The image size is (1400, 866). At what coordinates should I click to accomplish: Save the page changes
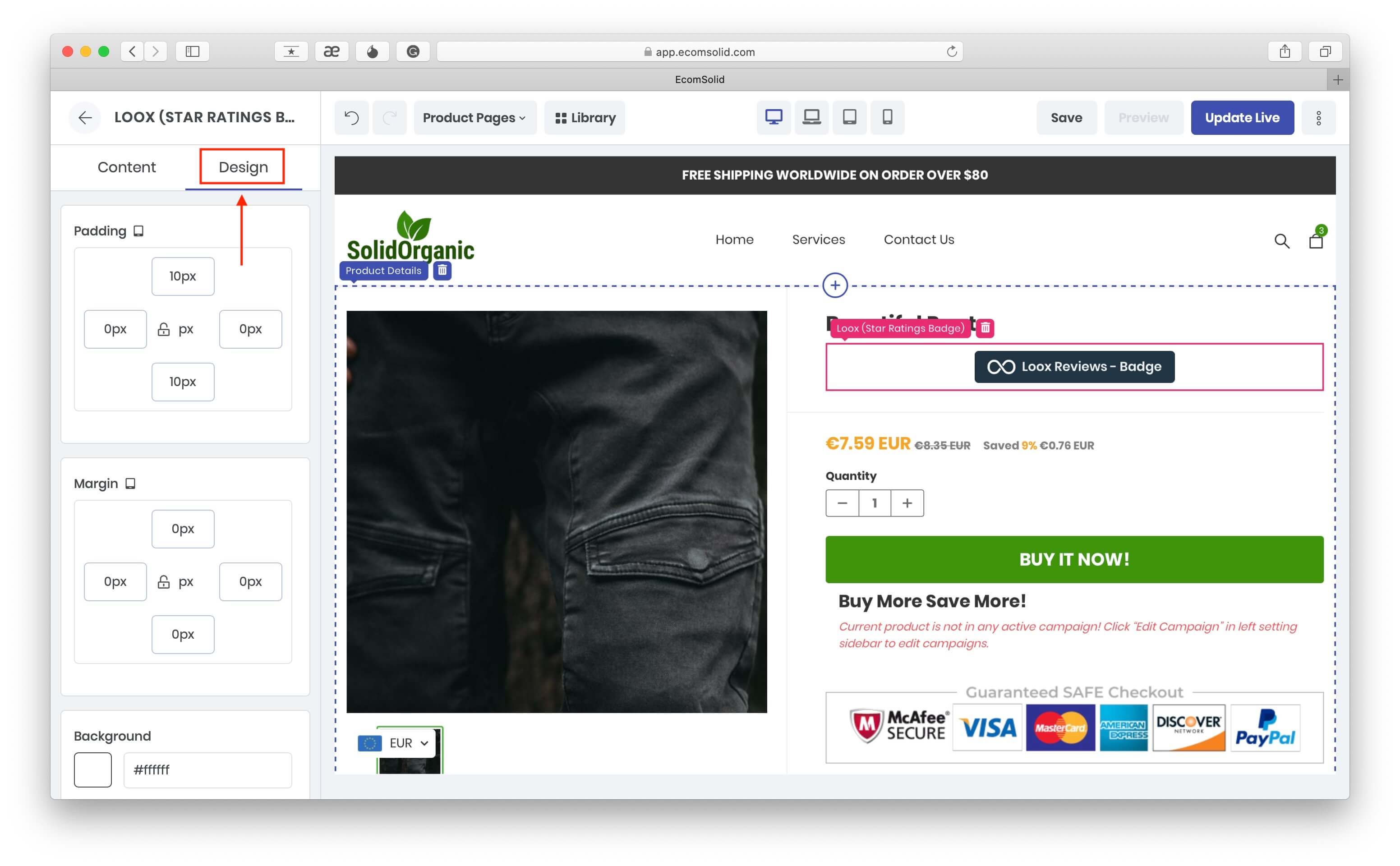(1066, 117)
